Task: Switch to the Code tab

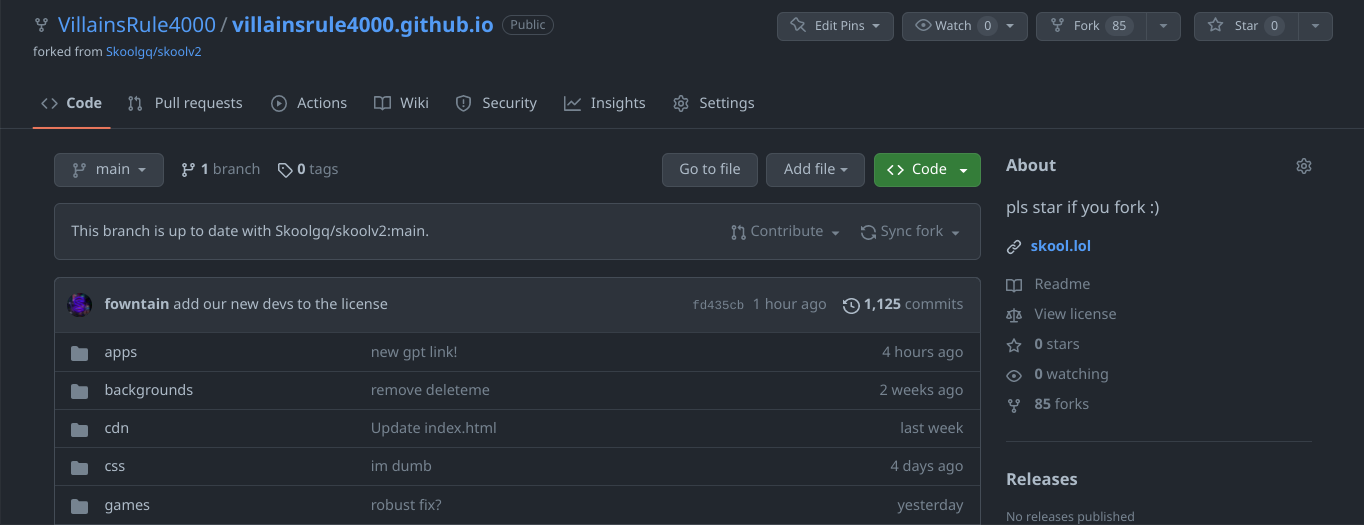Action: click(71, 103)
